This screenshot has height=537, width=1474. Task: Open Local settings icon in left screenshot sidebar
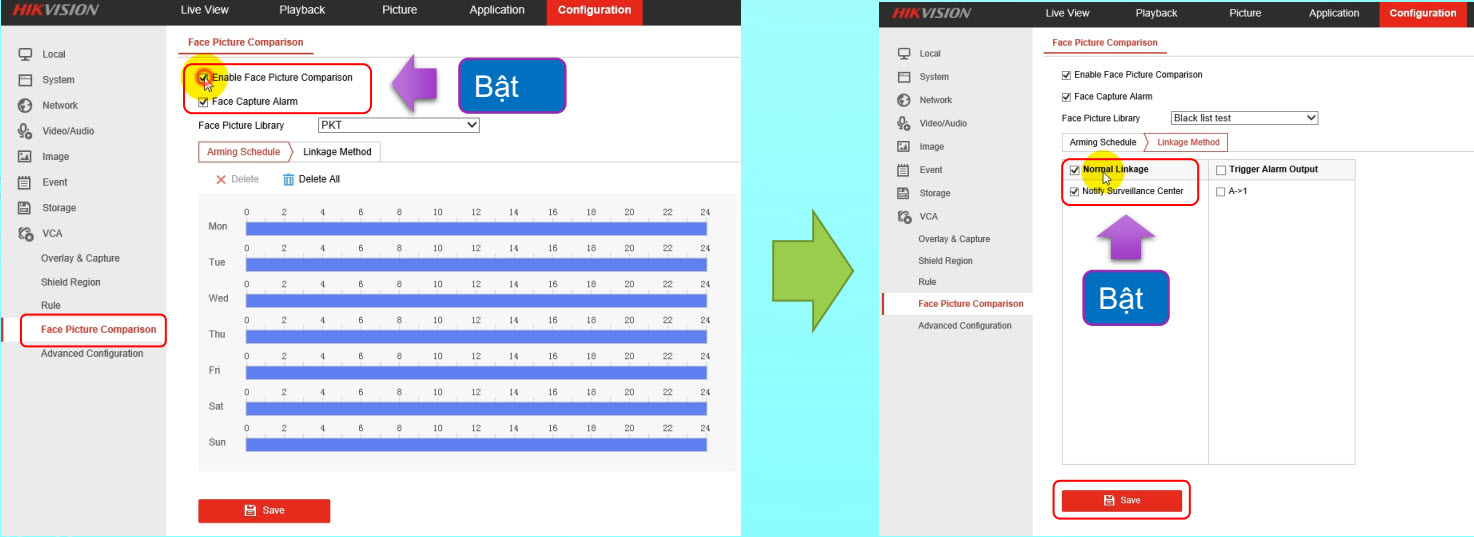coord(26,54)
